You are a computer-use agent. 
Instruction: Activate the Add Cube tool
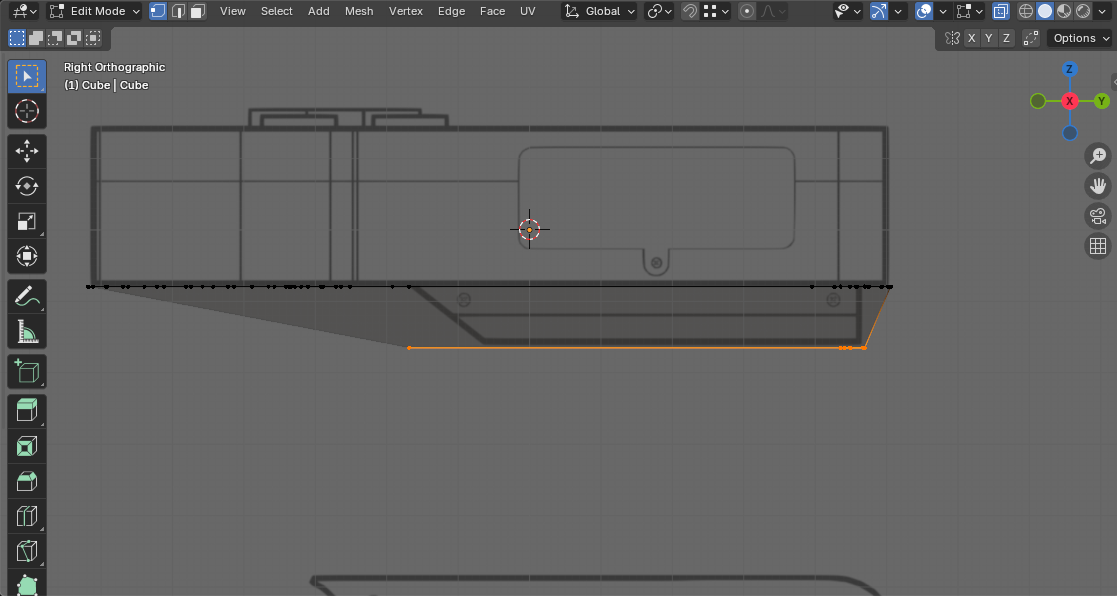pyautogui.click(x=26, y=371)
